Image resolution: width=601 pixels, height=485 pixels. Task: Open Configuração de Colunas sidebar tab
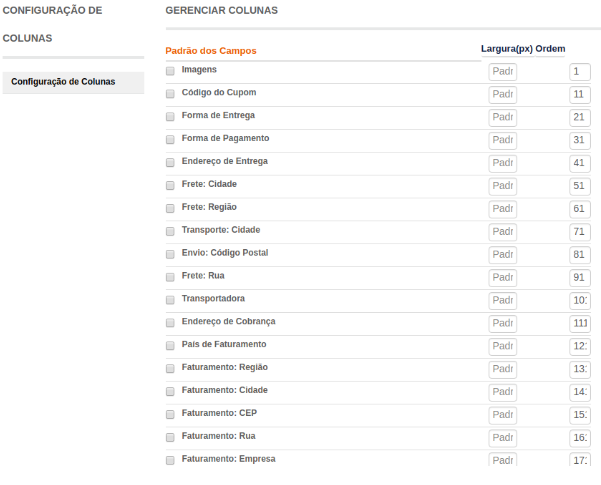click(72, 82)
